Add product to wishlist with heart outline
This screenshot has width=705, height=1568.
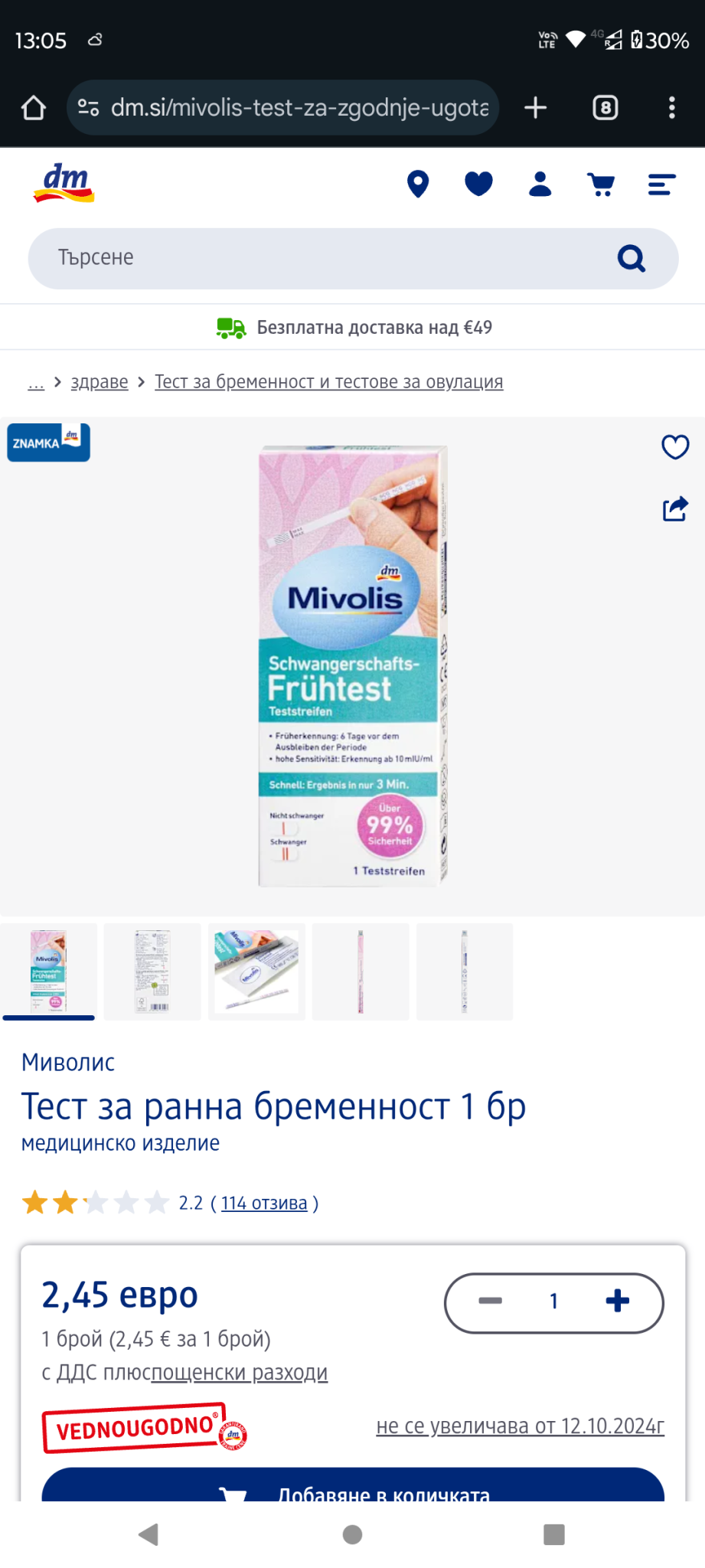point(675,446)
